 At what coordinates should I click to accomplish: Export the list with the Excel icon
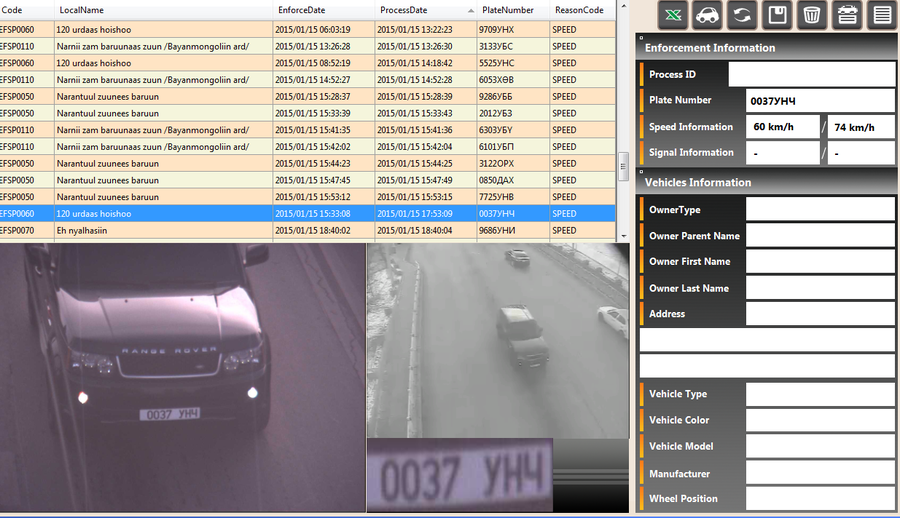coord(673,15)
